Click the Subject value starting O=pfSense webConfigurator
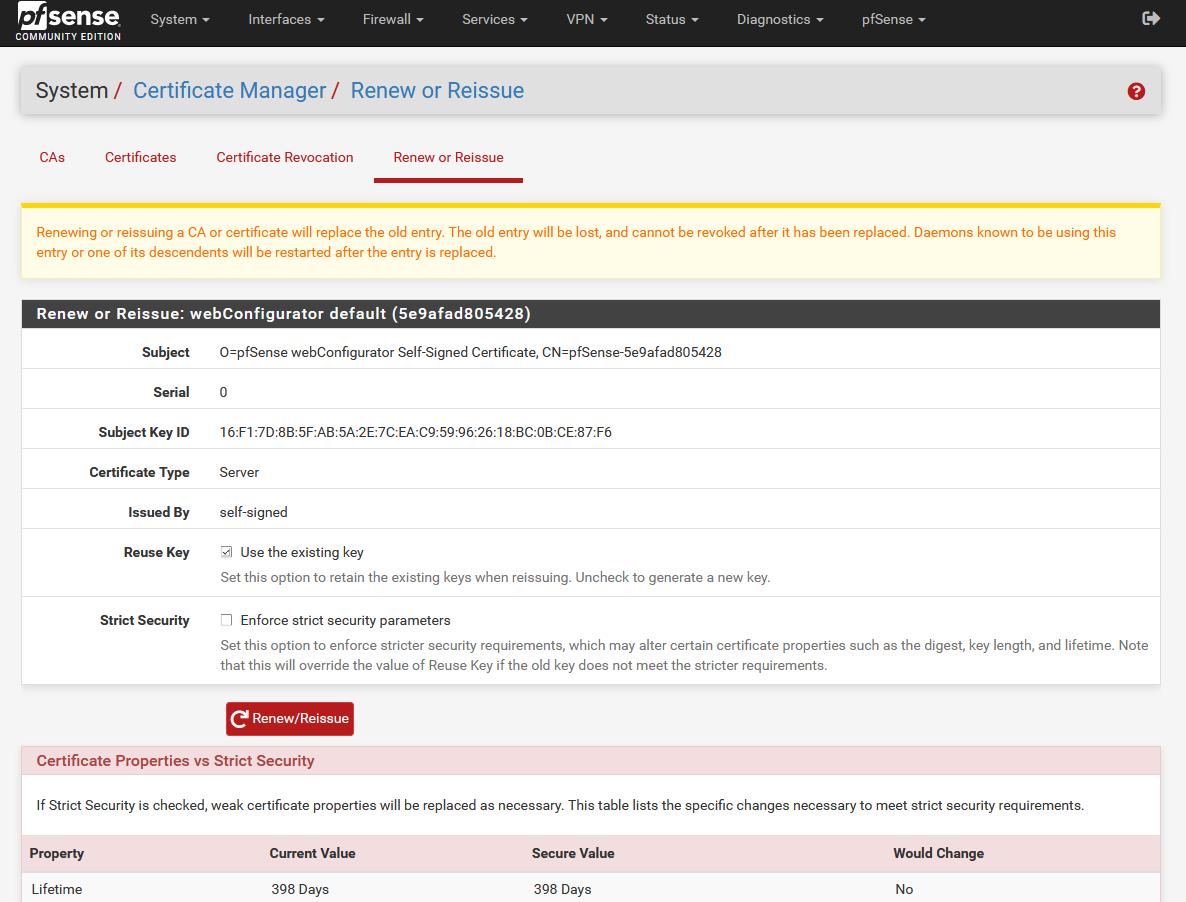Image resolution: width=1186 pixels, height=902 pixels. [470, 352]
